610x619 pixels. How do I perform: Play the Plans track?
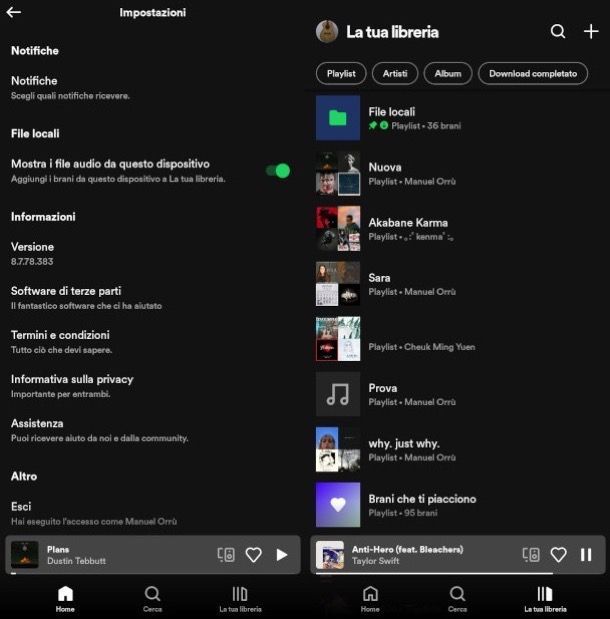(282, 555)
